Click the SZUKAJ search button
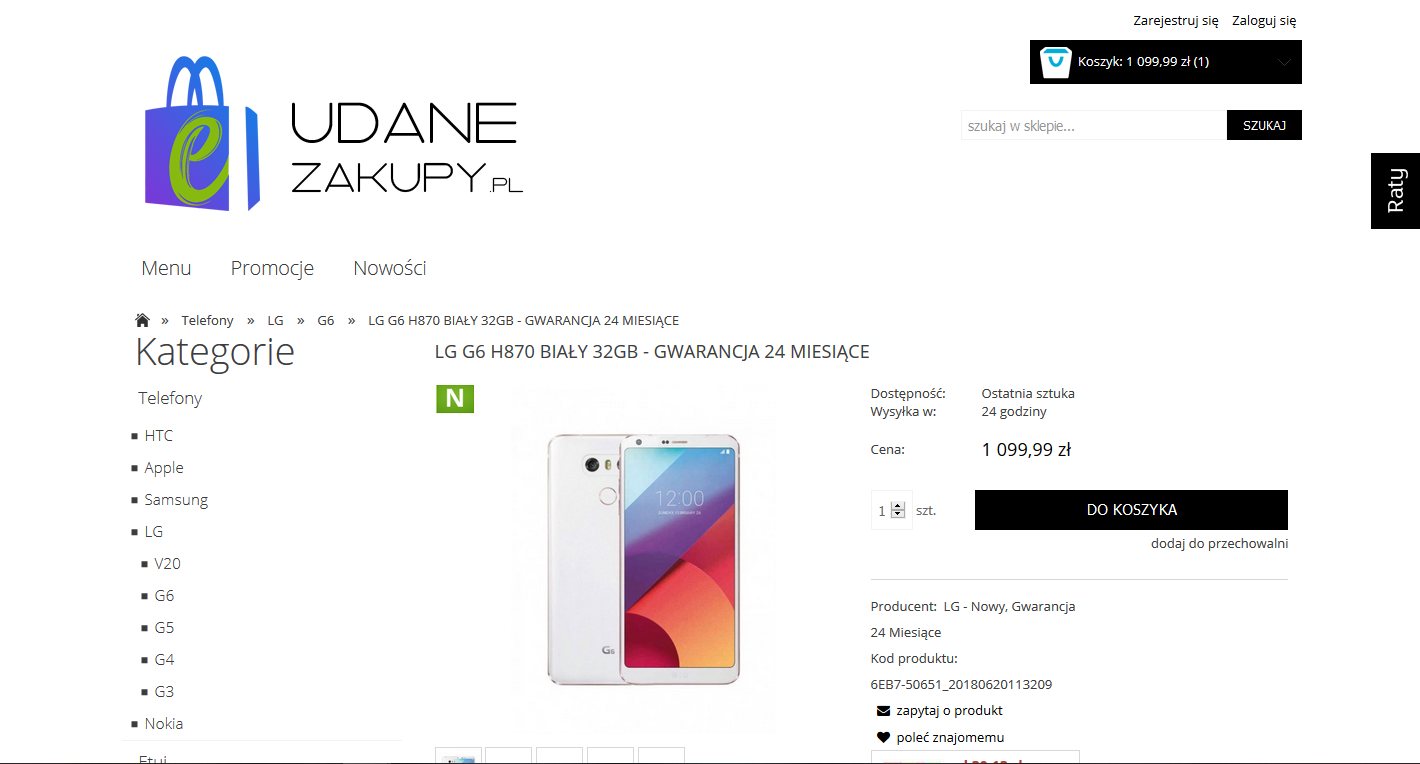 [x=1264, y=125]
